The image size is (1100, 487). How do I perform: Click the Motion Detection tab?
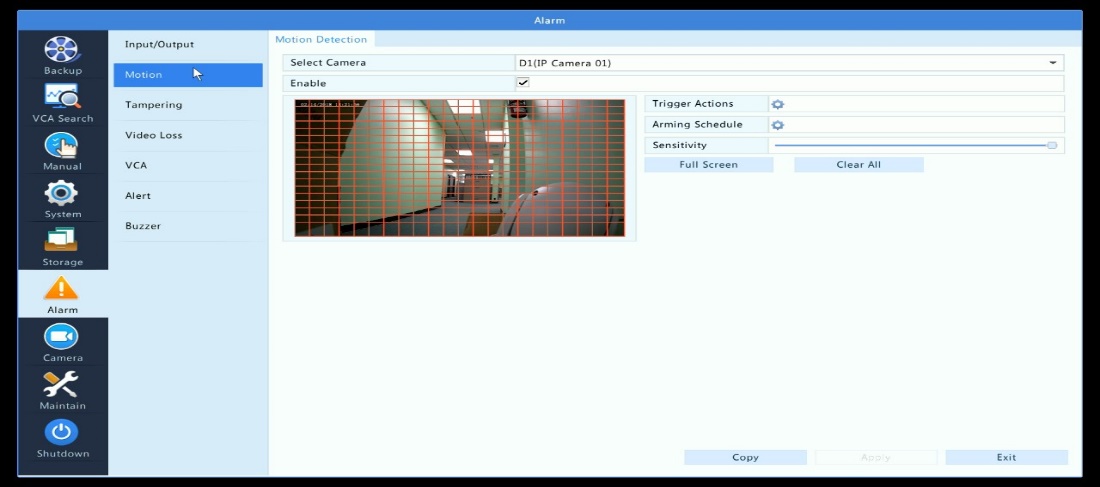tap(321, 40)
